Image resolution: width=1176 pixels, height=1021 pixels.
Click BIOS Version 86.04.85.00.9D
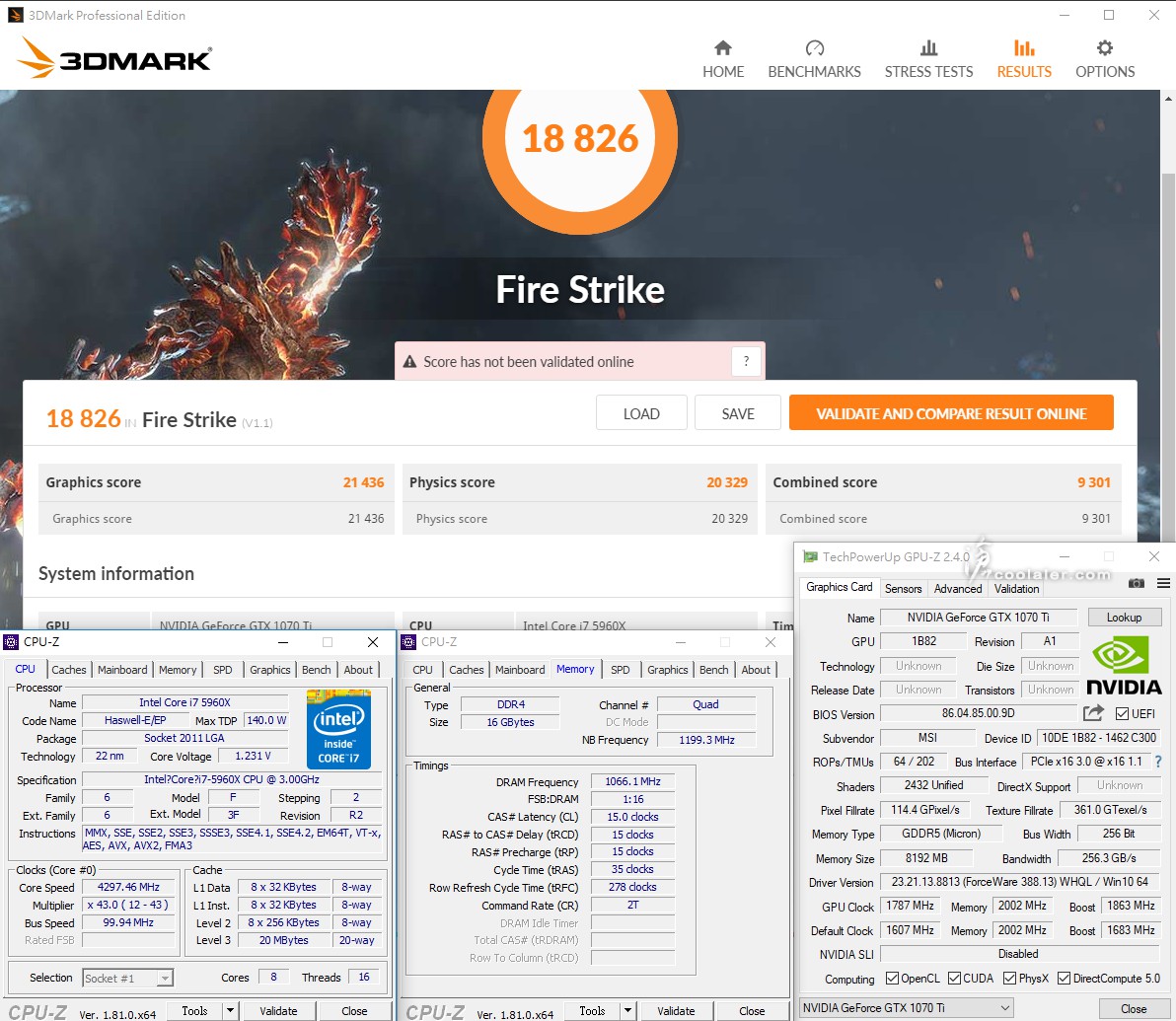[978, 712]
